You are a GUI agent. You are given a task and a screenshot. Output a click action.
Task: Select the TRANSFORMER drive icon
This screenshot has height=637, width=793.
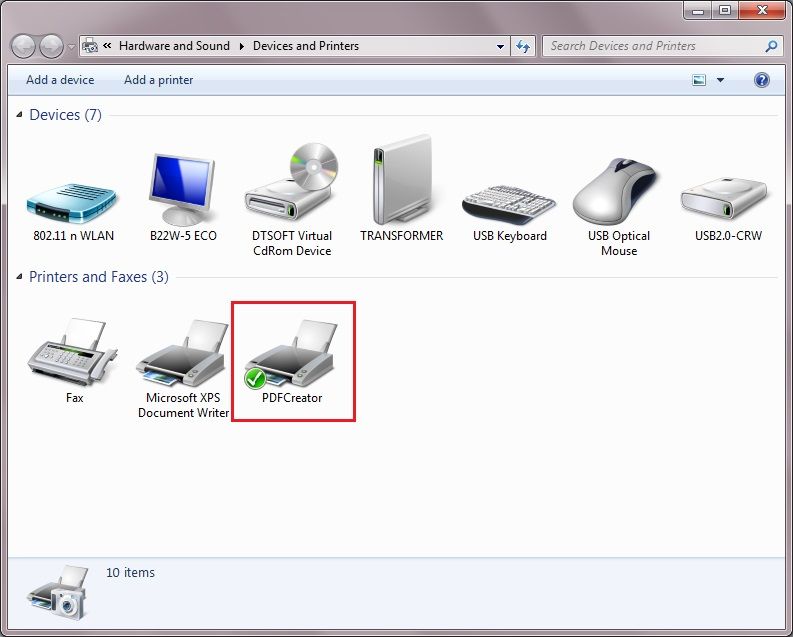(401, 187)
